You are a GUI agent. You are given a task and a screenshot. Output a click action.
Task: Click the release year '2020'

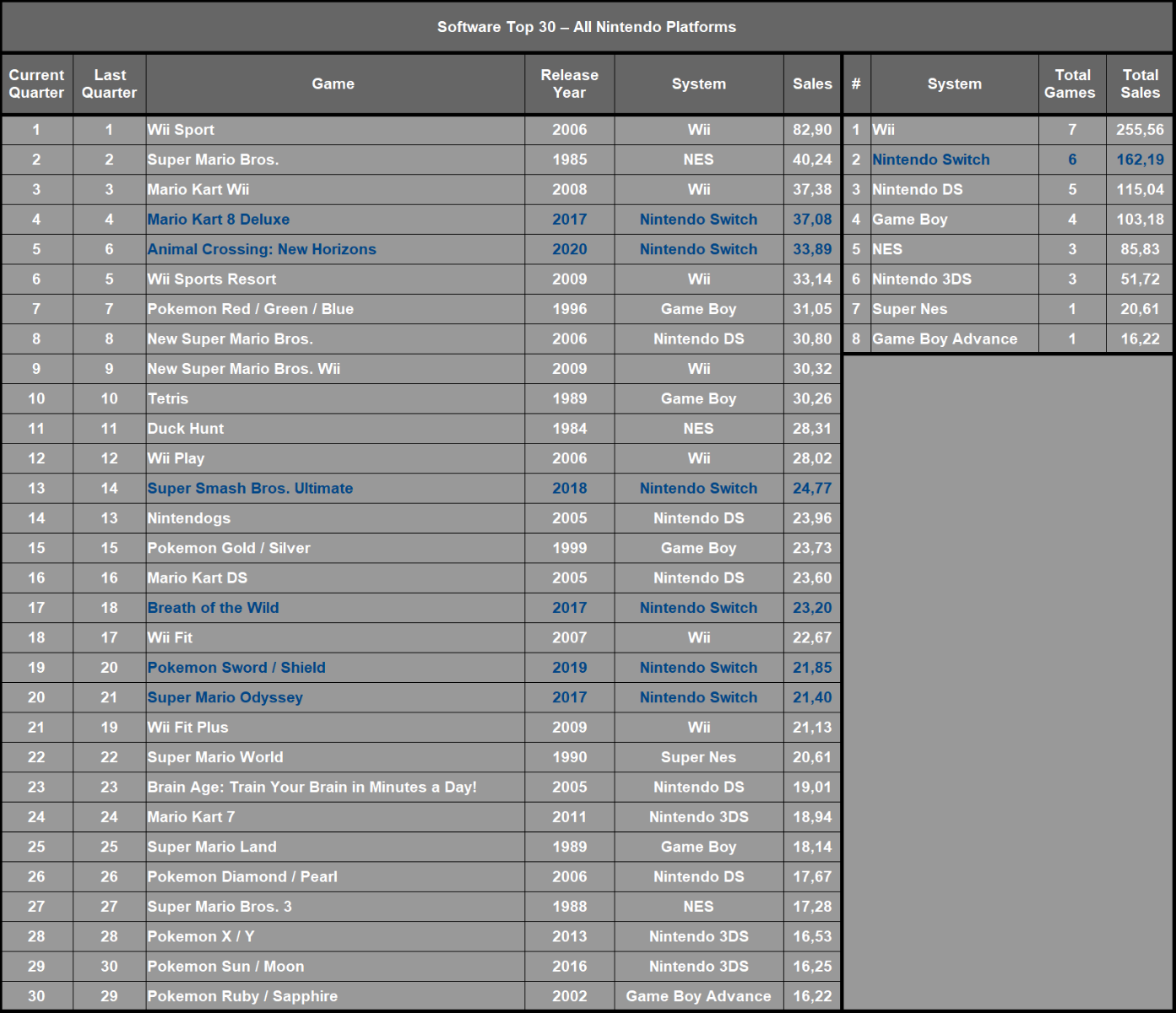coord(570,249)
